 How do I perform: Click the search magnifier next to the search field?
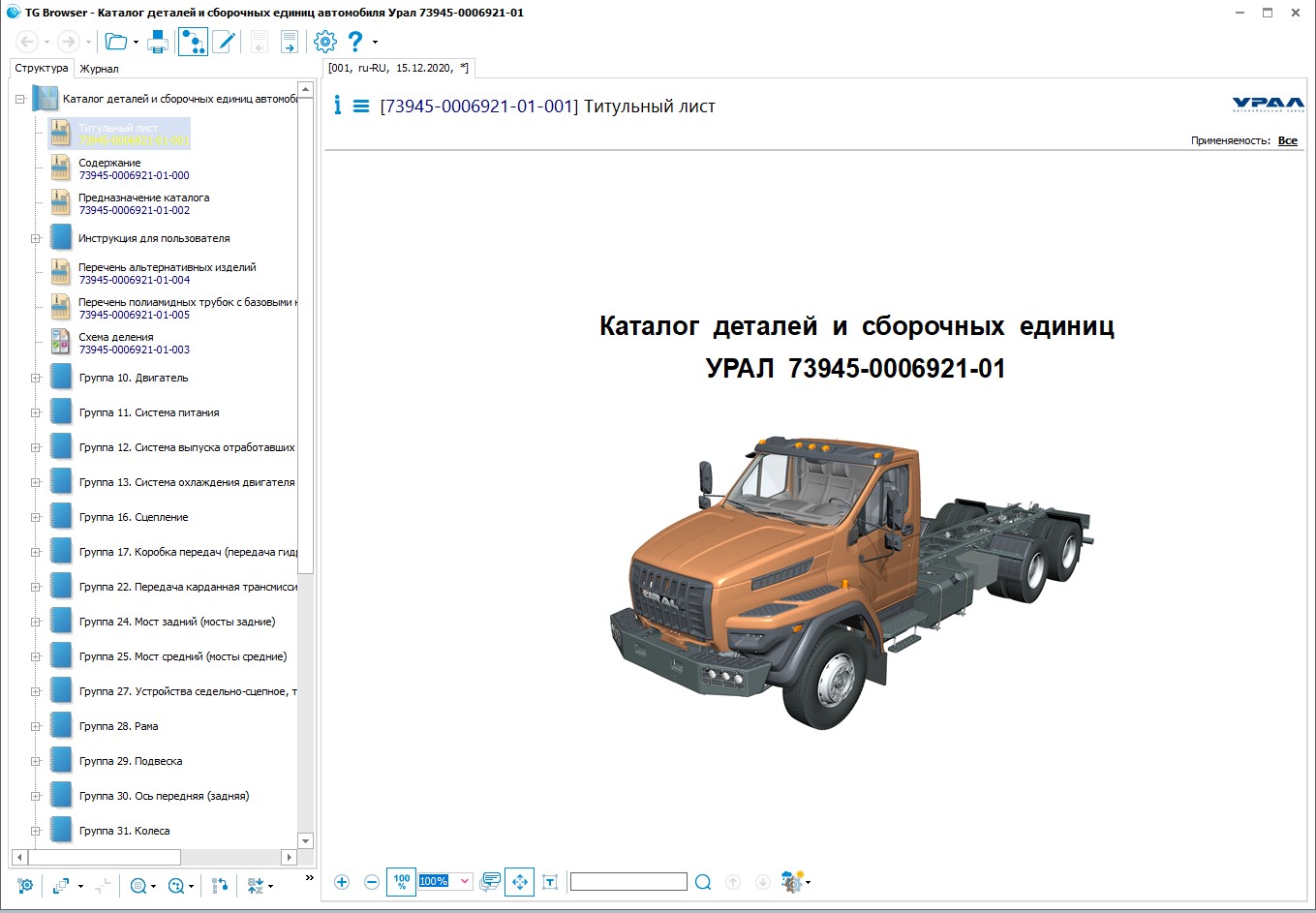[x=703, y=882]
